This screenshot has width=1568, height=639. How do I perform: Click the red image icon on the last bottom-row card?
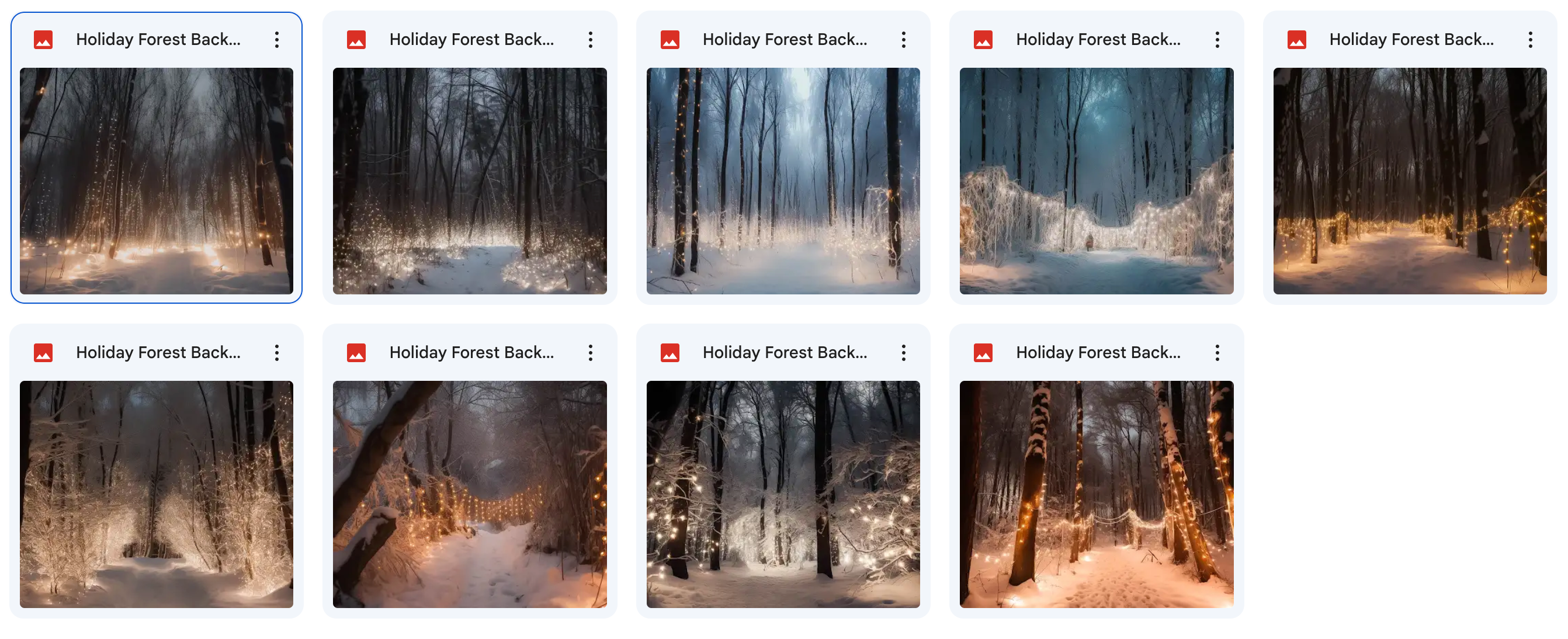pos(983,353)
